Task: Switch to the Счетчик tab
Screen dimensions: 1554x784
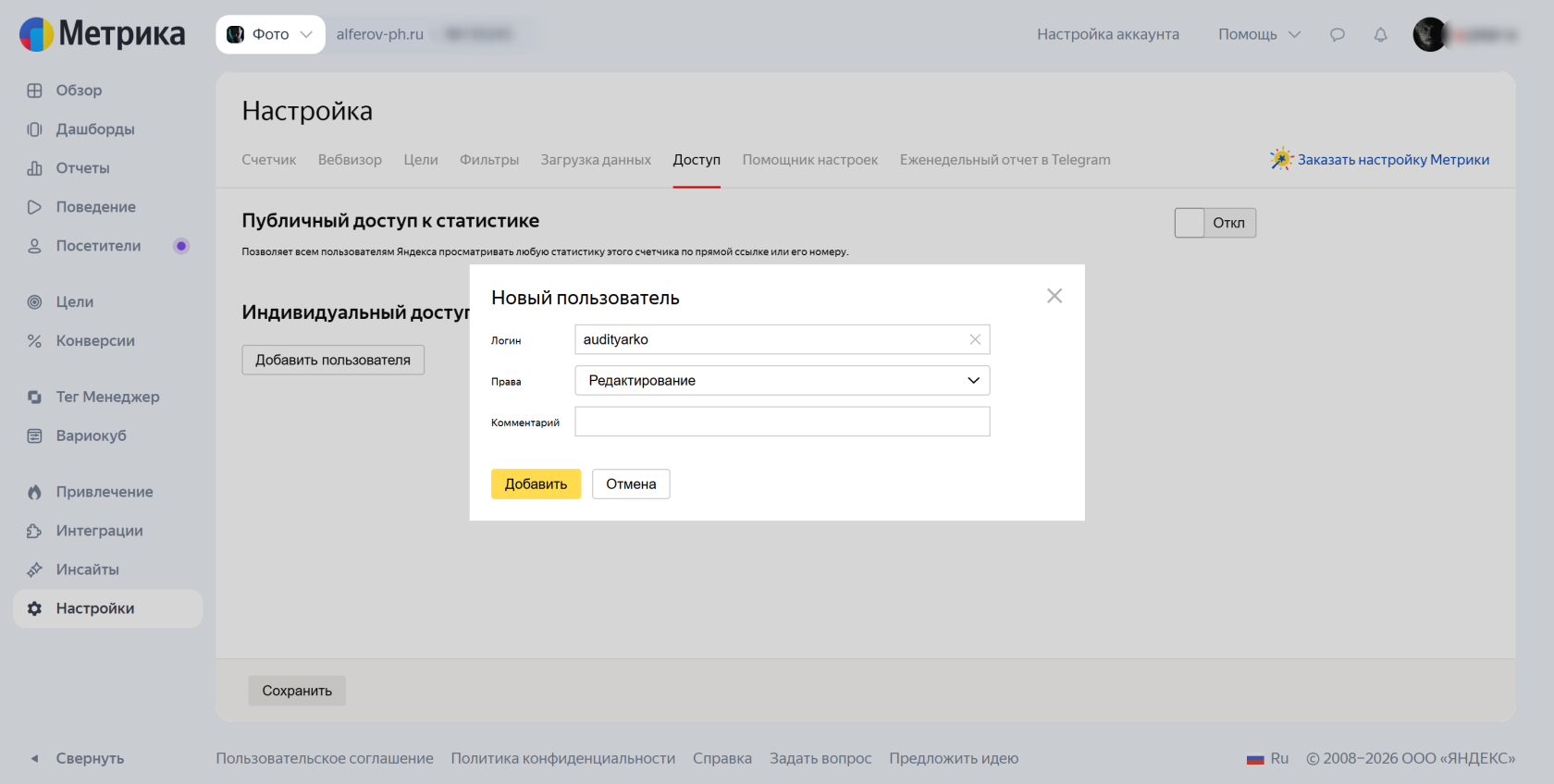Action: click(269, 160)
